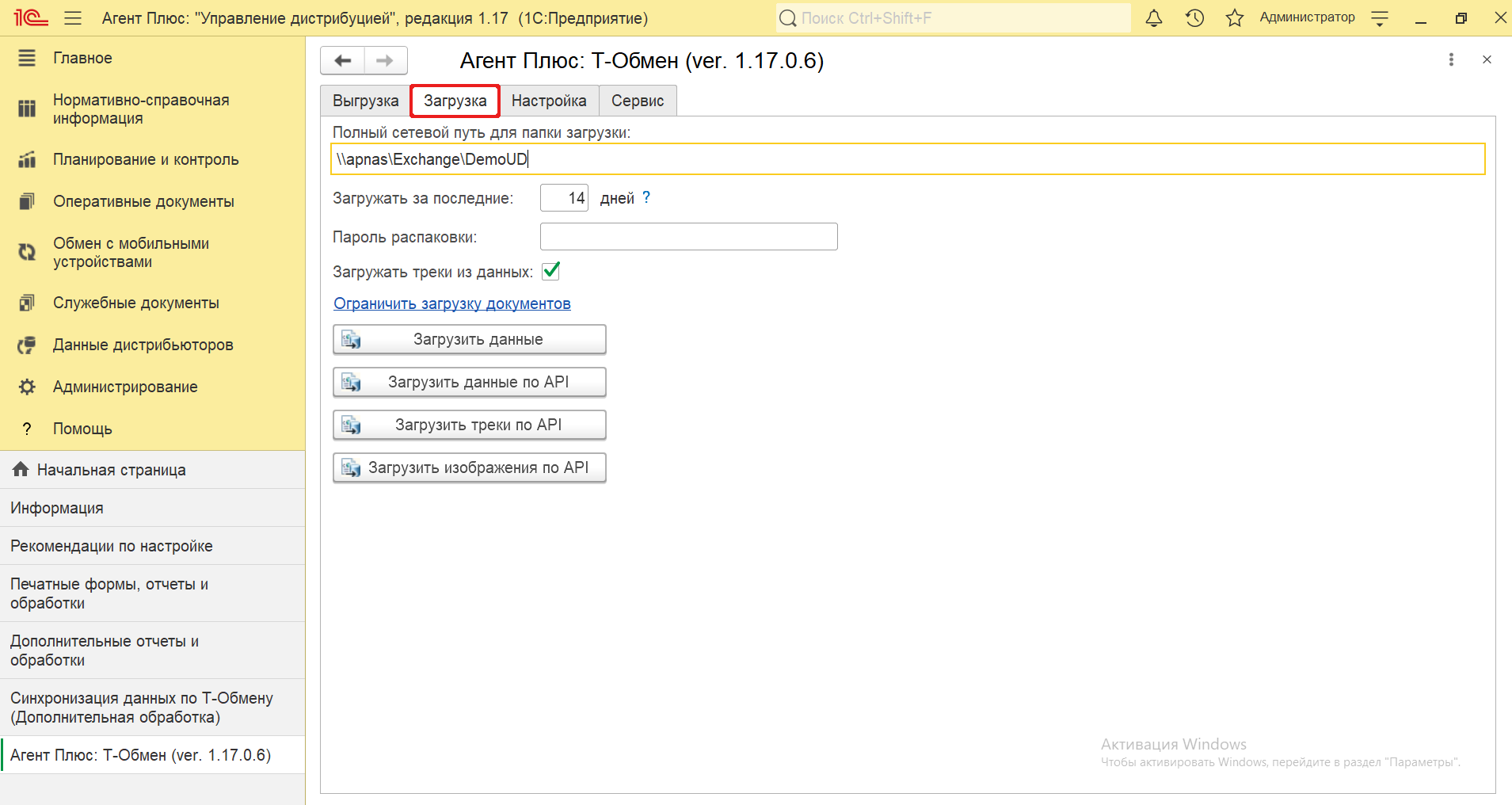
Task: Click the Данные дистрибьюторов icon
Action: point(27,345)
